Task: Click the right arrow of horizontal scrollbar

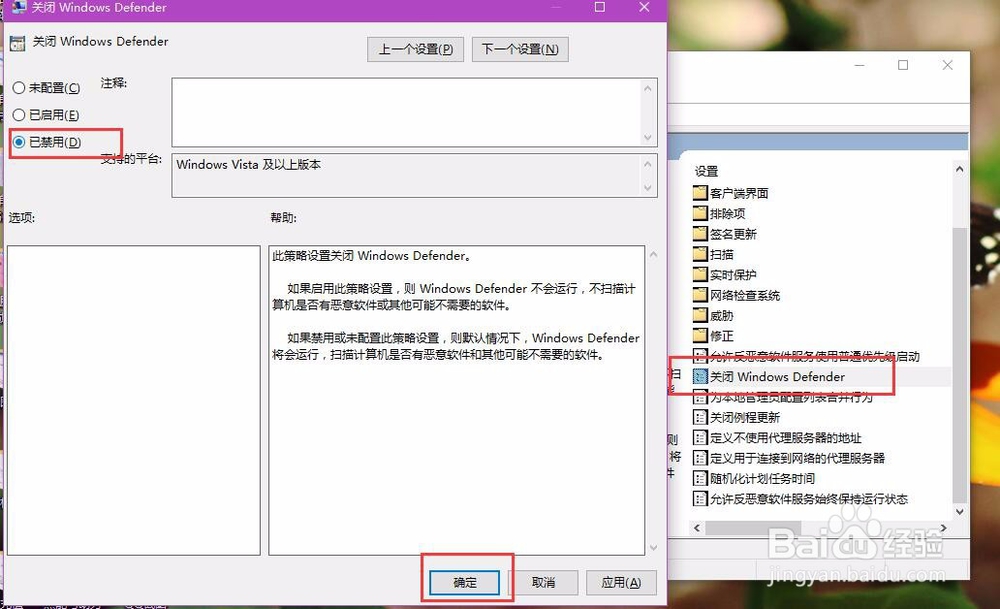Action: tap(944, 528)
